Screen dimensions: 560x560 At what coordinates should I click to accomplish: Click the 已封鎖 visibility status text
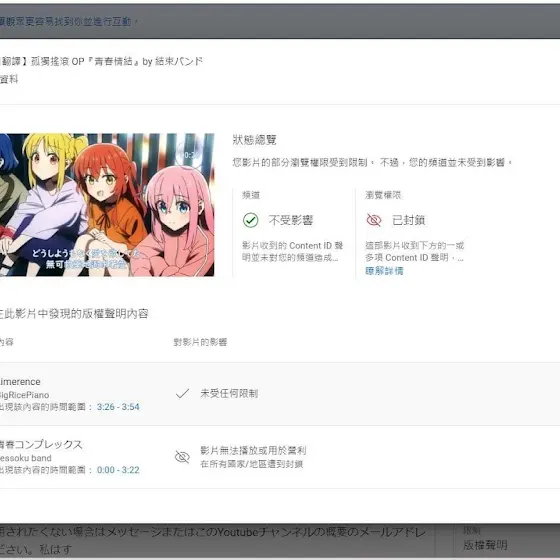pos(409,220)
